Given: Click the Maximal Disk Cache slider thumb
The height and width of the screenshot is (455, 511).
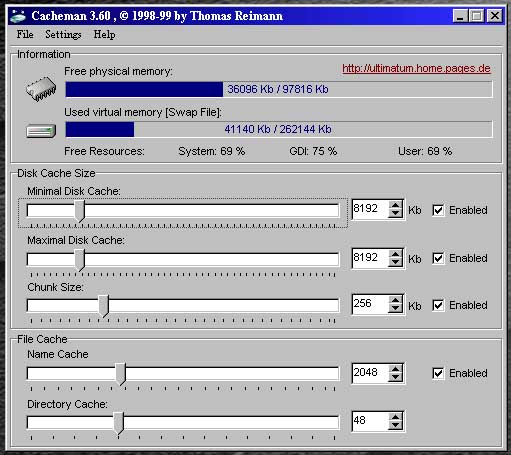Looking at the screenshot, I should pos(80,260).
